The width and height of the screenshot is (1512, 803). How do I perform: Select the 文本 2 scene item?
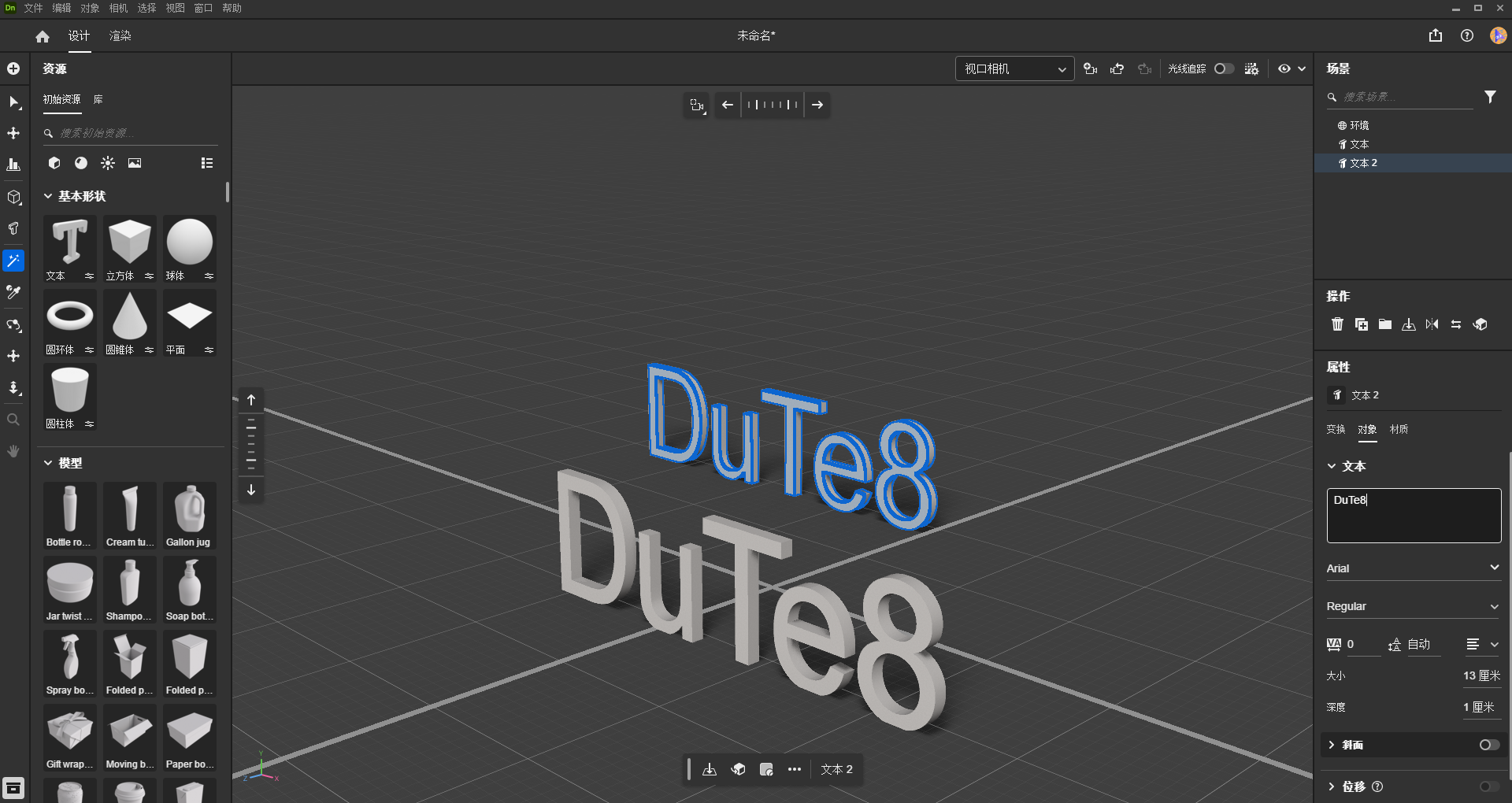click(1413, 163)
